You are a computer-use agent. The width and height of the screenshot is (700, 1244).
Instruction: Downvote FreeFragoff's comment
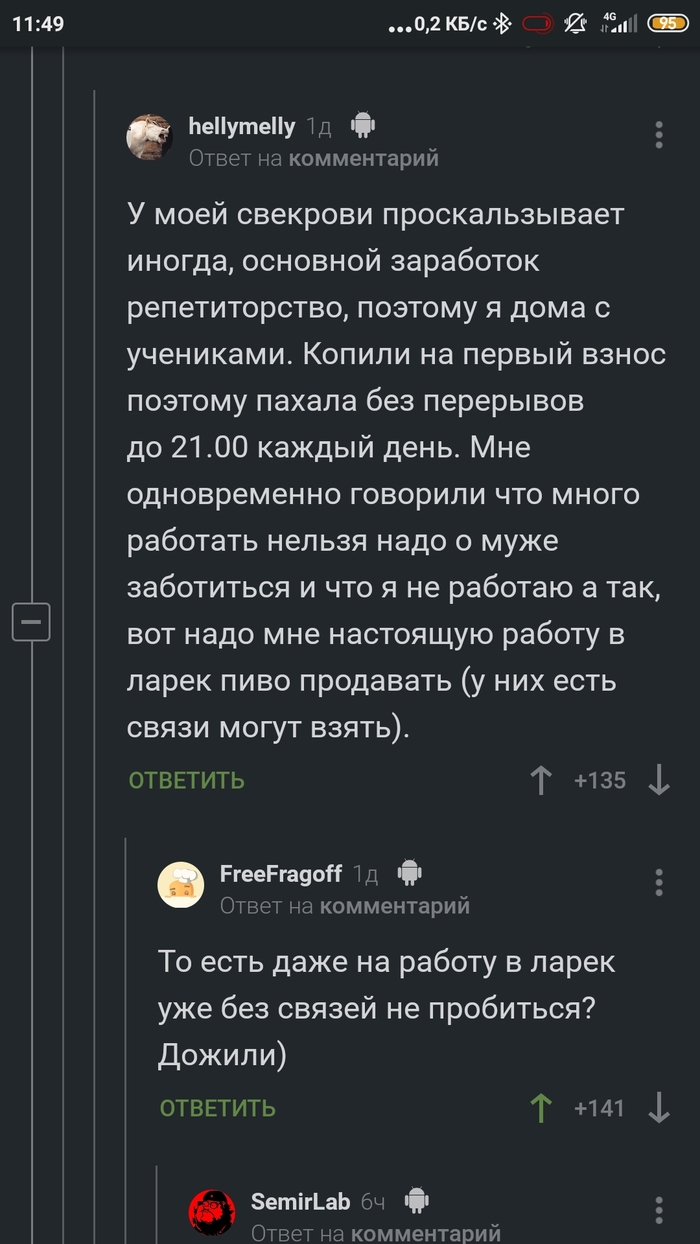click(x=657, y=1108)
